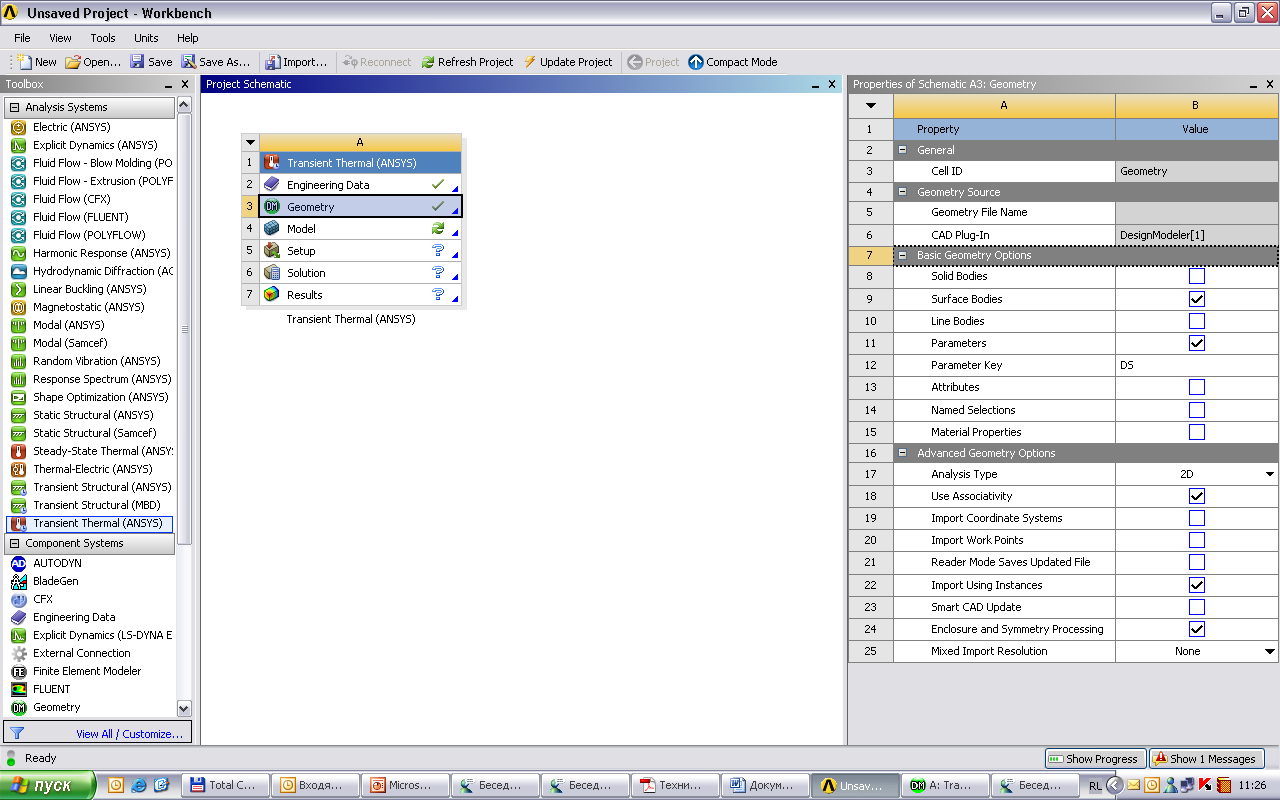This screenshot has height=800, width=1280.
Task: Select Model cell in project schematic
Action: (x=361, y=229)
